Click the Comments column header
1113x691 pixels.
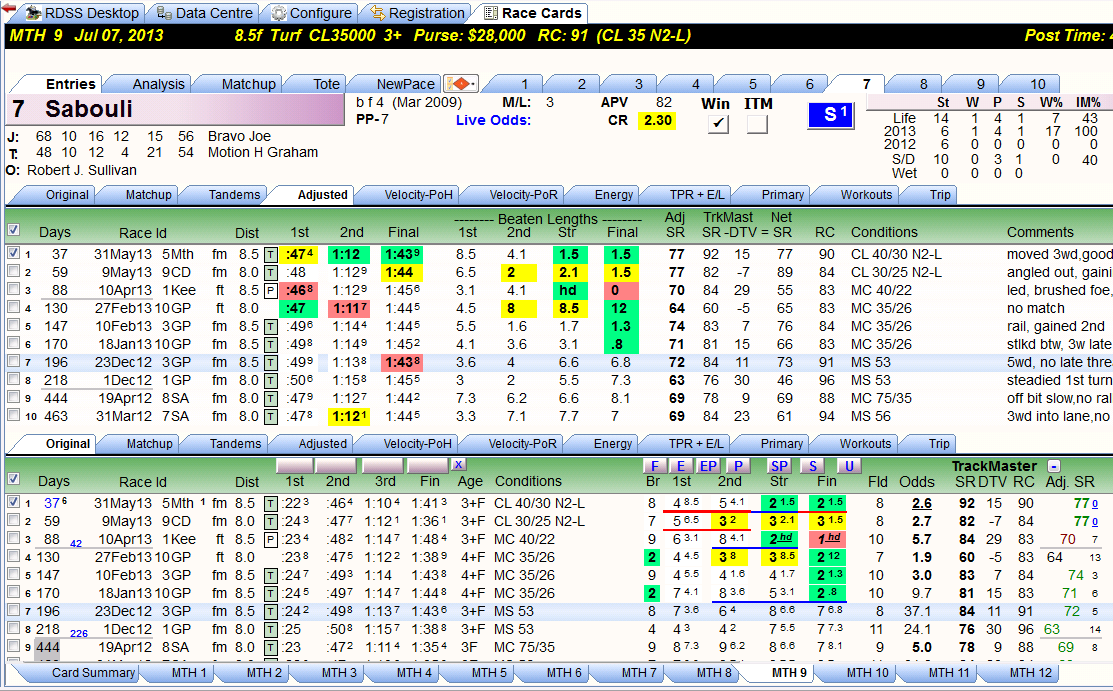click(x=1040, y=232)
